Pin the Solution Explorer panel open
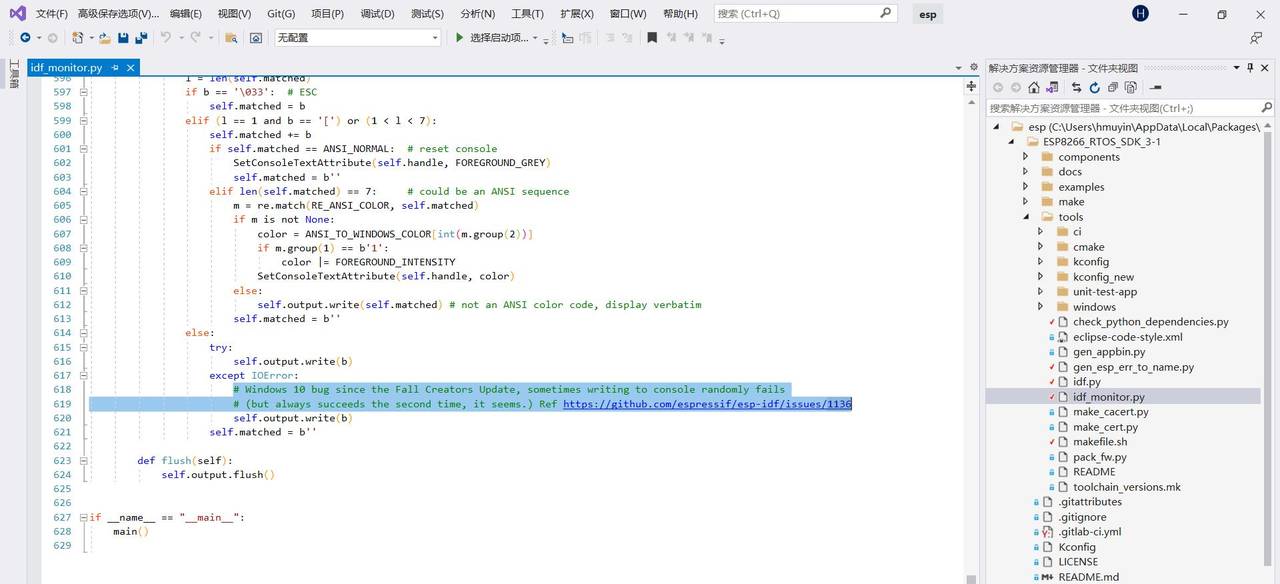The height and width of the screenshot is (584, 1280). 1248,68
